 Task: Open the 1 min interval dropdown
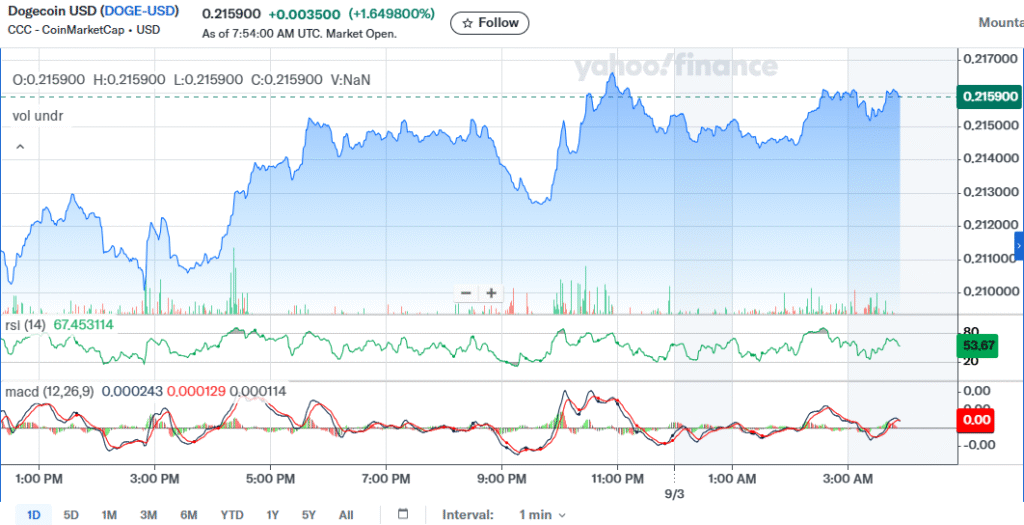[541, 514]
